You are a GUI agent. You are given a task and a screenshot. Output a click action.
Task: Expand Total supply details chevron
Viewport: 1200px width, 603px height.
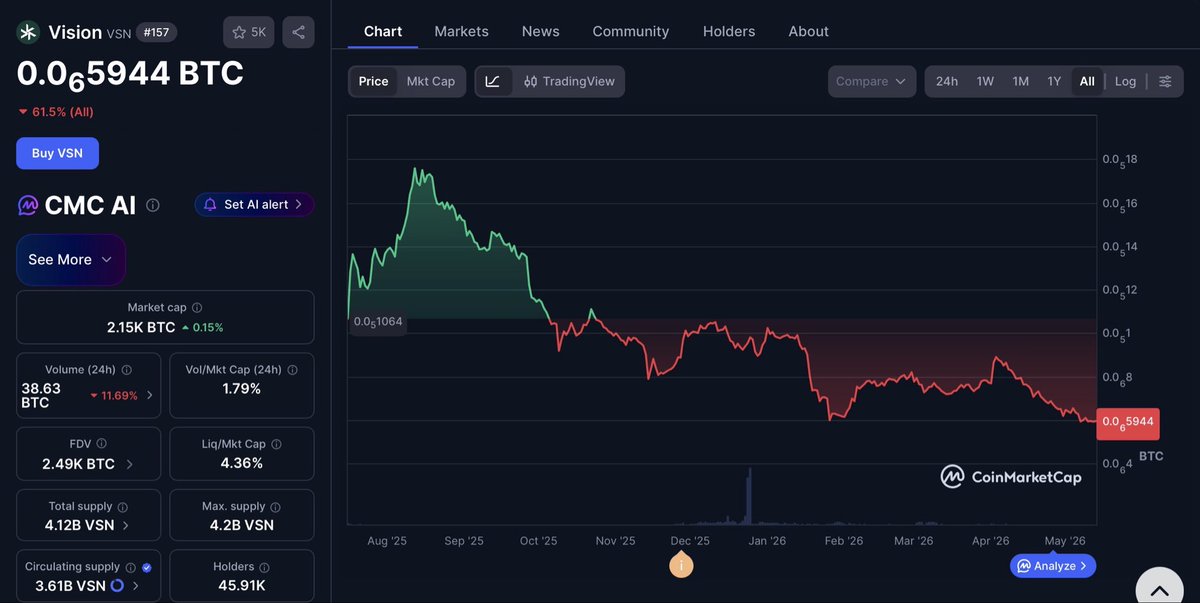tap(126, 525)
